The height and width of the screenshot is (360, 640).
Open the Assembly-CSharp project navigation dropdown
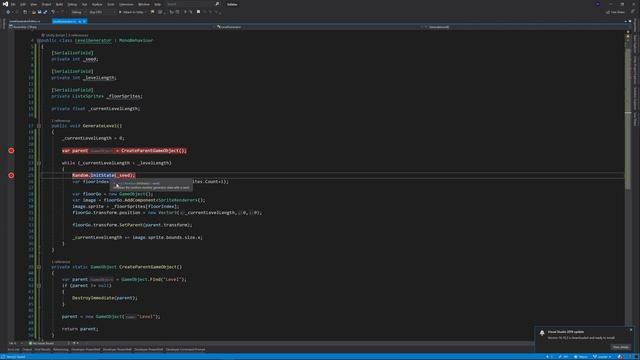111,27
